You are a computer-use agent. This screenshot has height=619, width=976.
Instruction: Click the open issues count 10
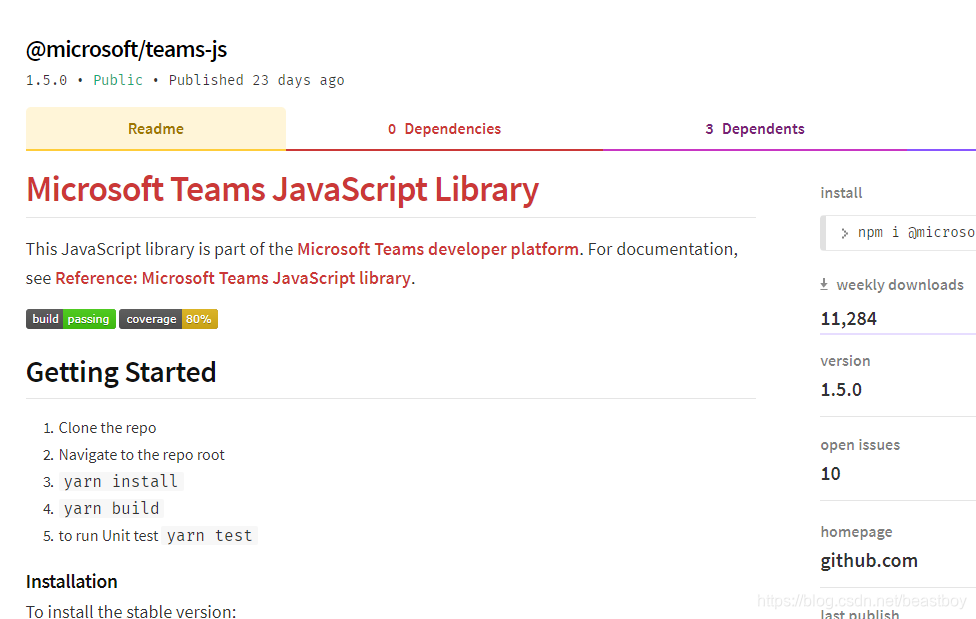coord(830,474)
